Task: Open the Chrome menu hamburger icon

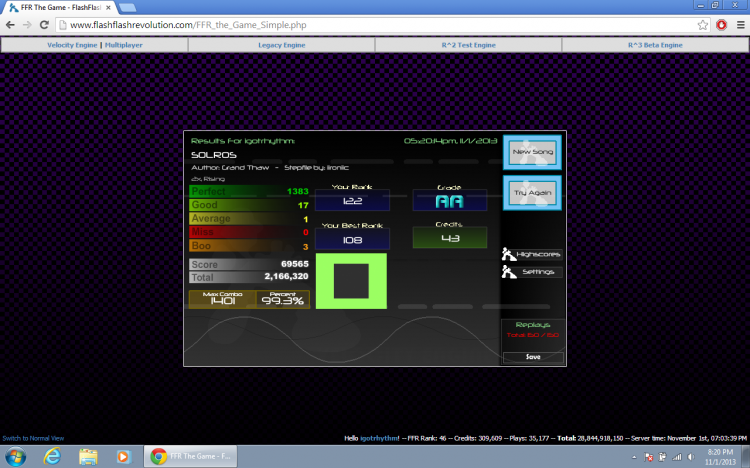Action: point(740,25)
